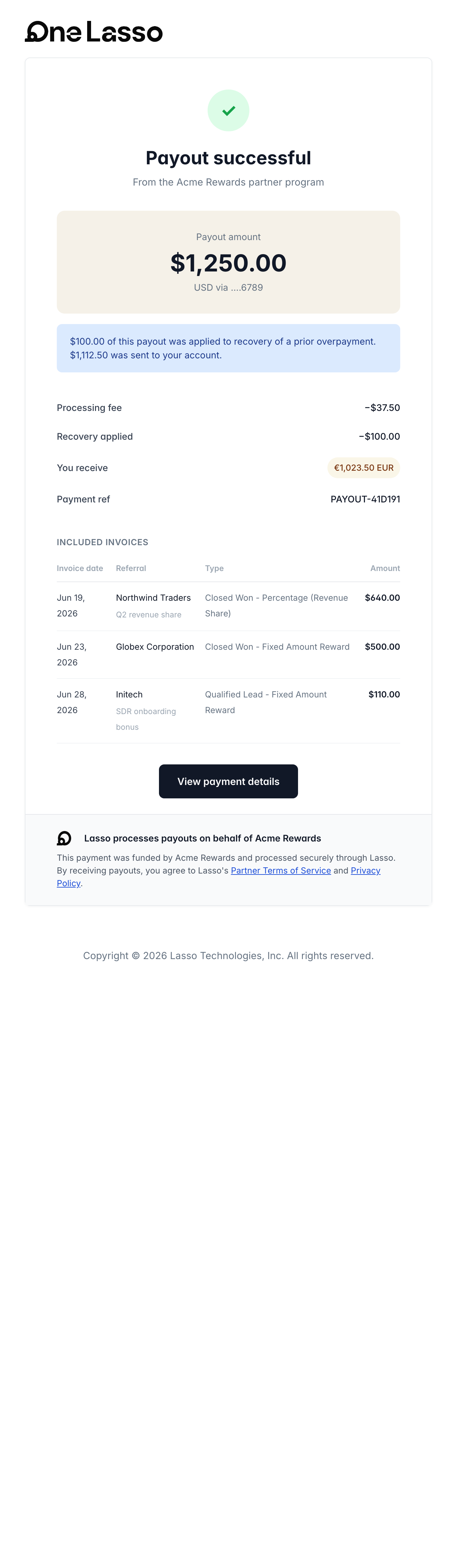Click the Amount column header
457x1568 pixels.
tap(385, 568)
